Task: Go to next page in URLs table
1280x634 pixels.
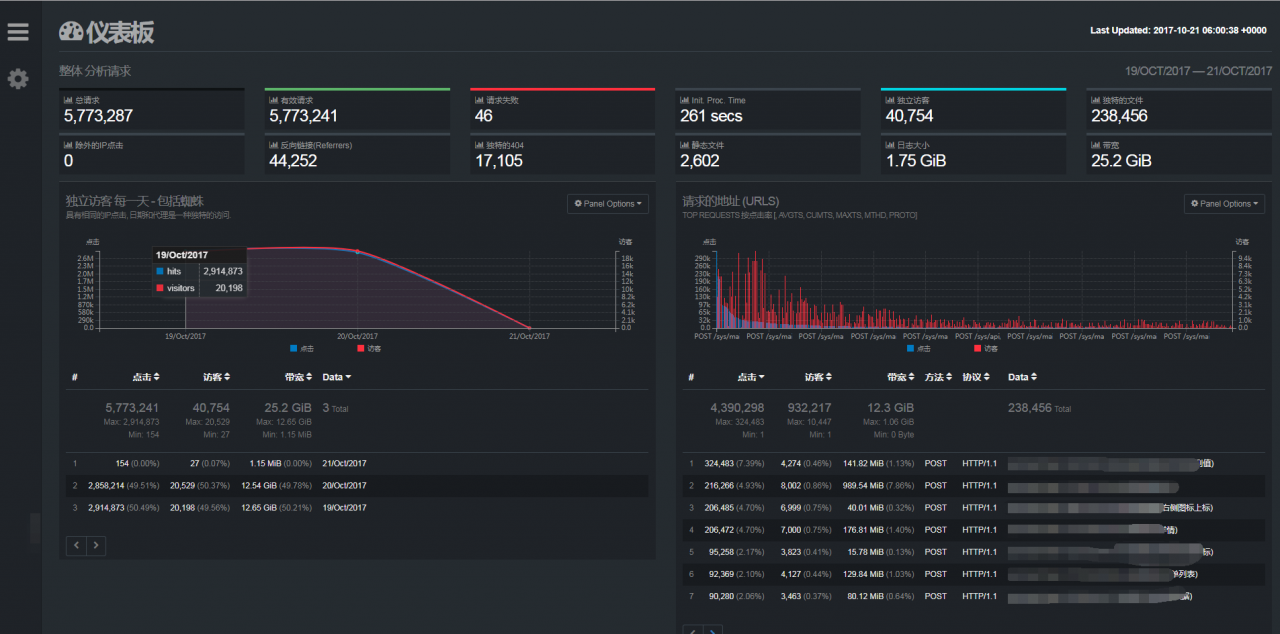Action: pos(713,631)
